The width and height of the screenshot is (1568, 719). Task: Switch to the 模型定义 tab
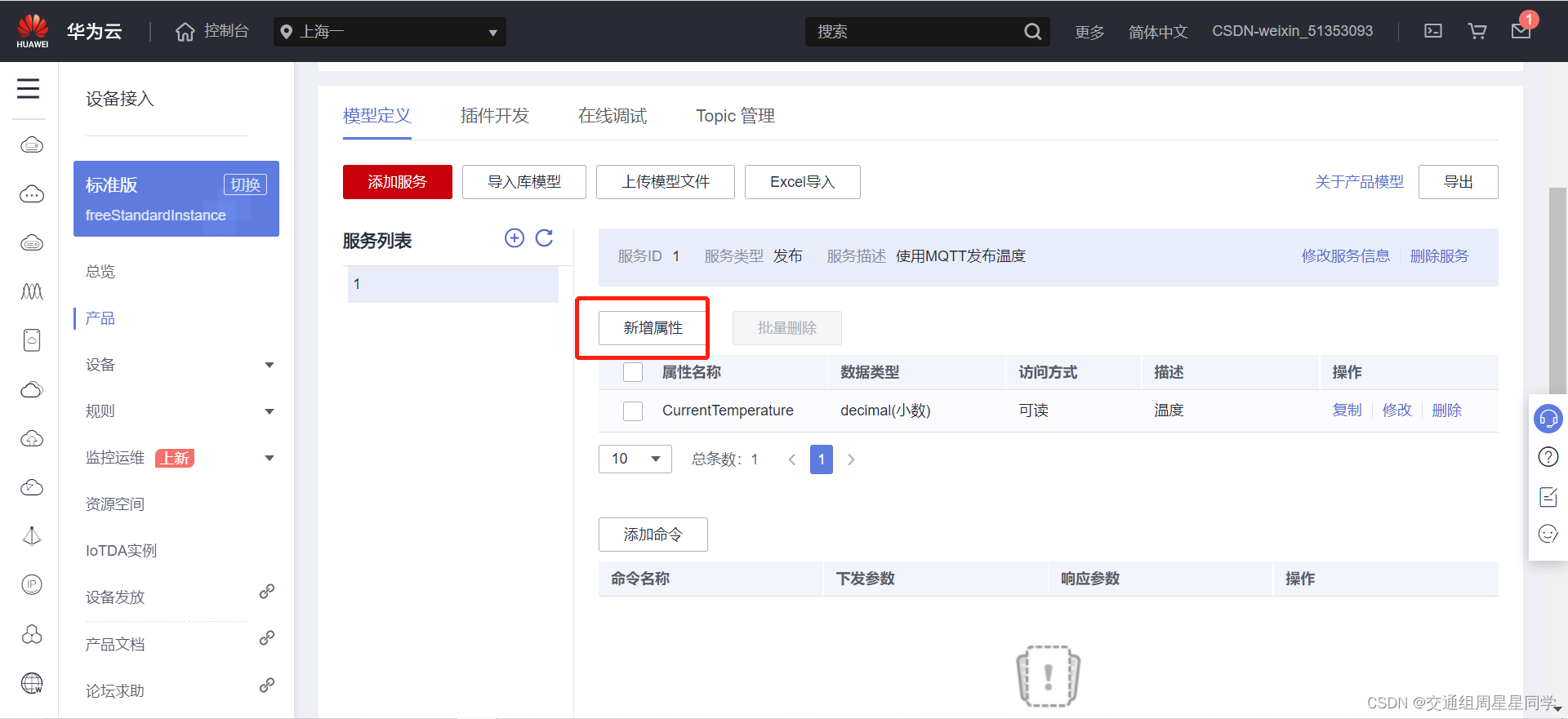376,116
